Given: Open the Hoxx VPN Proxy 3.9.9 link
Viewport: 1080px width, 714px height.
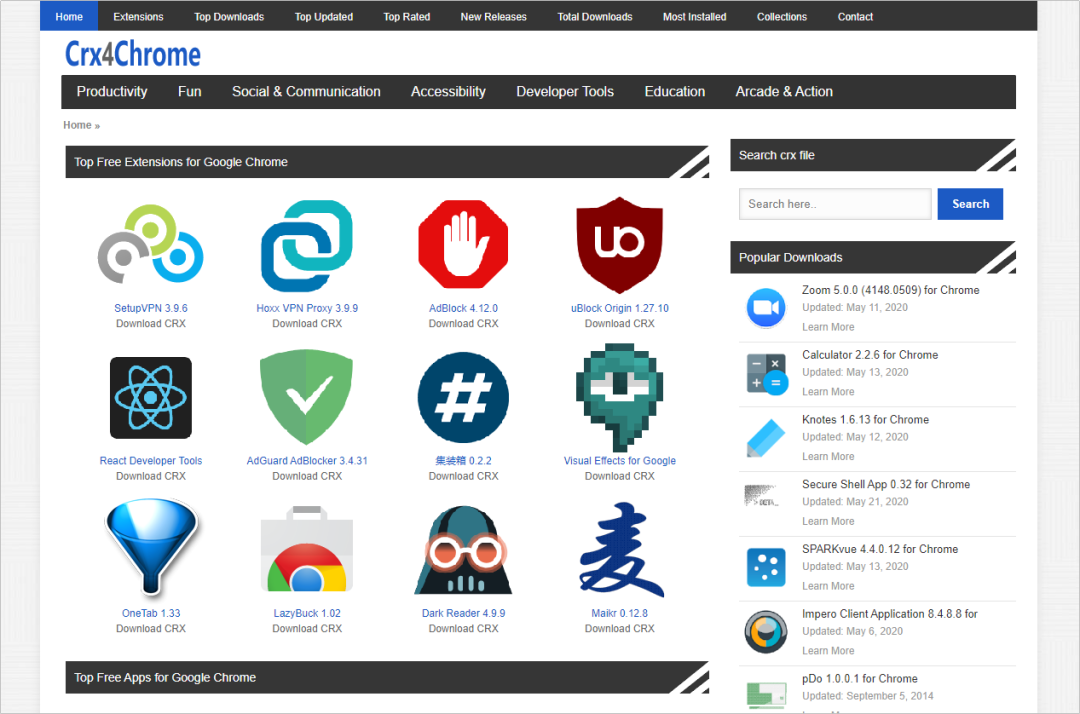Looking at the screenshot, I should pyautogui.click(x=307, y=308).
